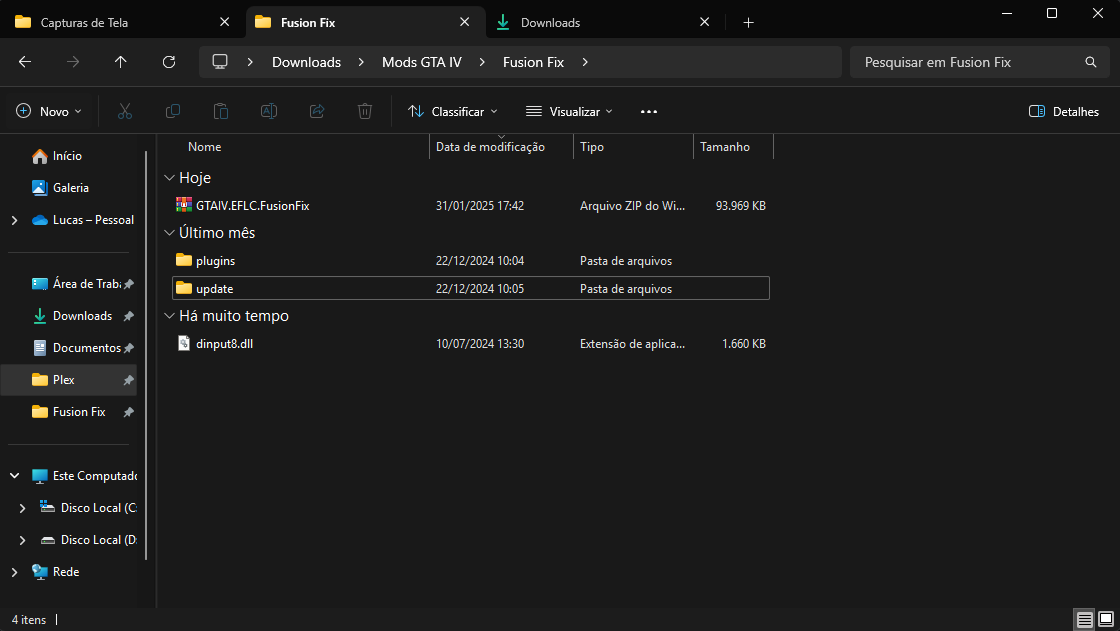Open the Novo creation menu
This screenshot has width=1120, height=631.
point(50,111)
